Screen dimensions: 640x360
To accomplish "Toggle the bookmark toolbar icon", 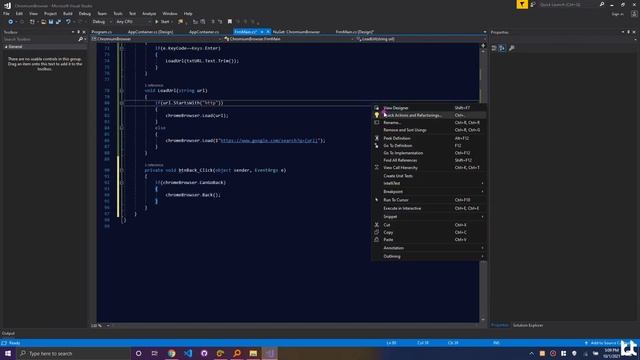I will [x=230, y=22].
